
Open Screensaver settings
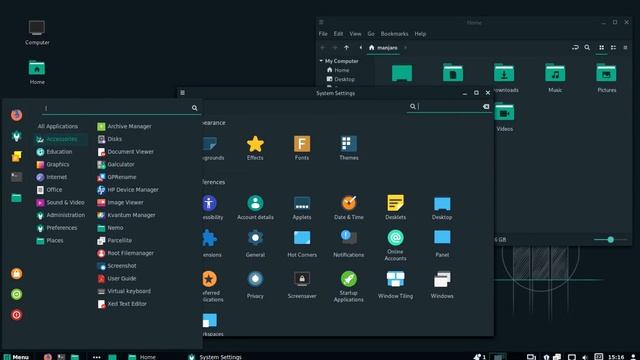pos(302,285)
